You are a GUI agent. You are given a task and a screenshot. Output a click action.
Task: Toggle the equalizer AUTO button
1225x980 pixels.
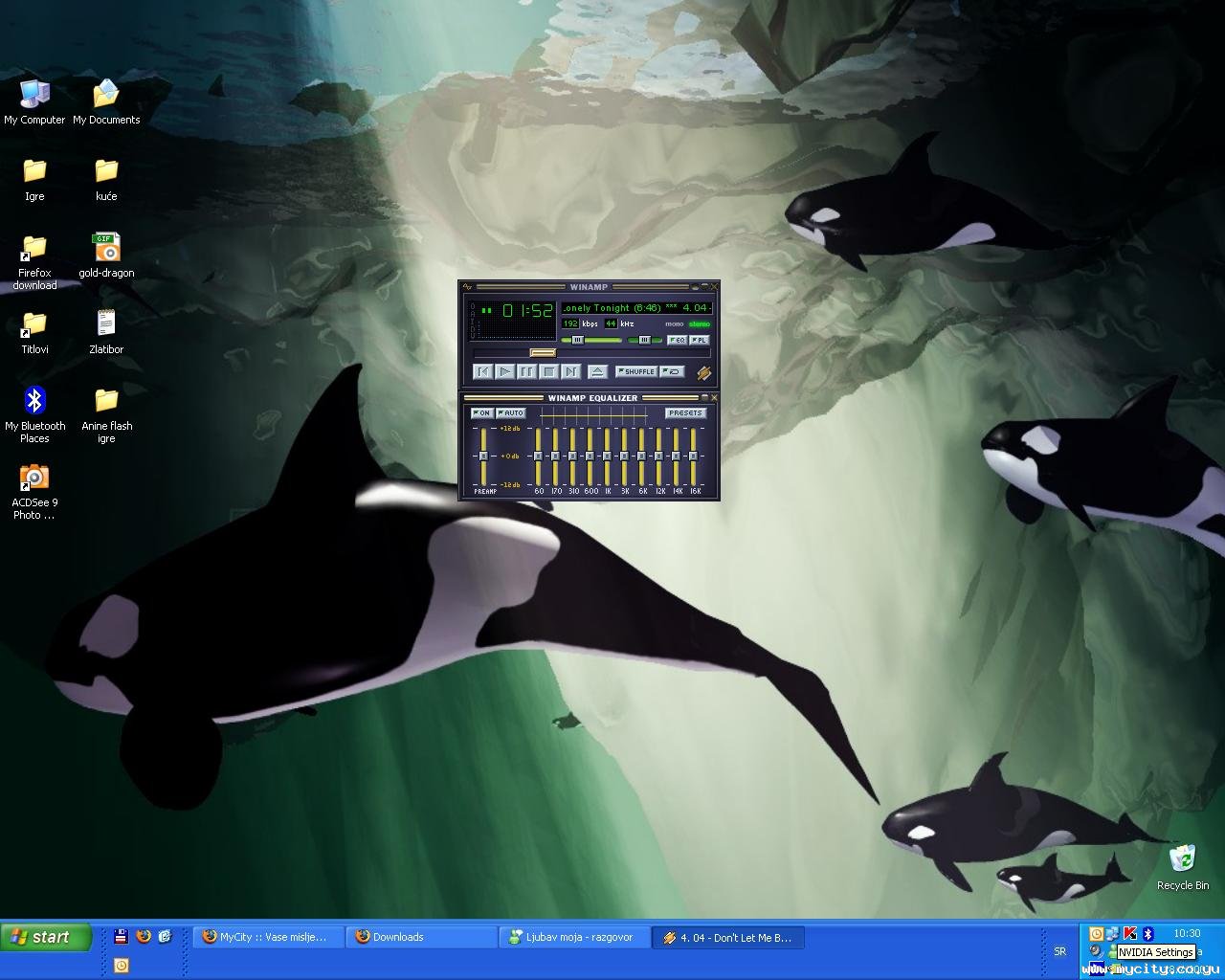coord(511,413)
